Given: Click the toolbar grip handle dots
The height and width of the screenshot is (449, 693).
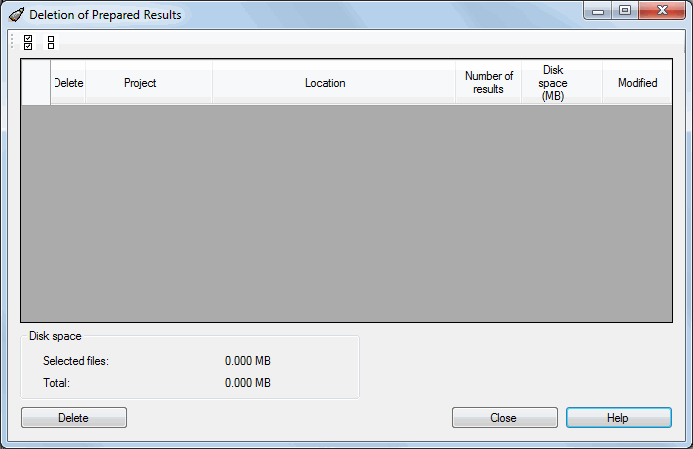Looking at the screenshot, I should [12, 41].
